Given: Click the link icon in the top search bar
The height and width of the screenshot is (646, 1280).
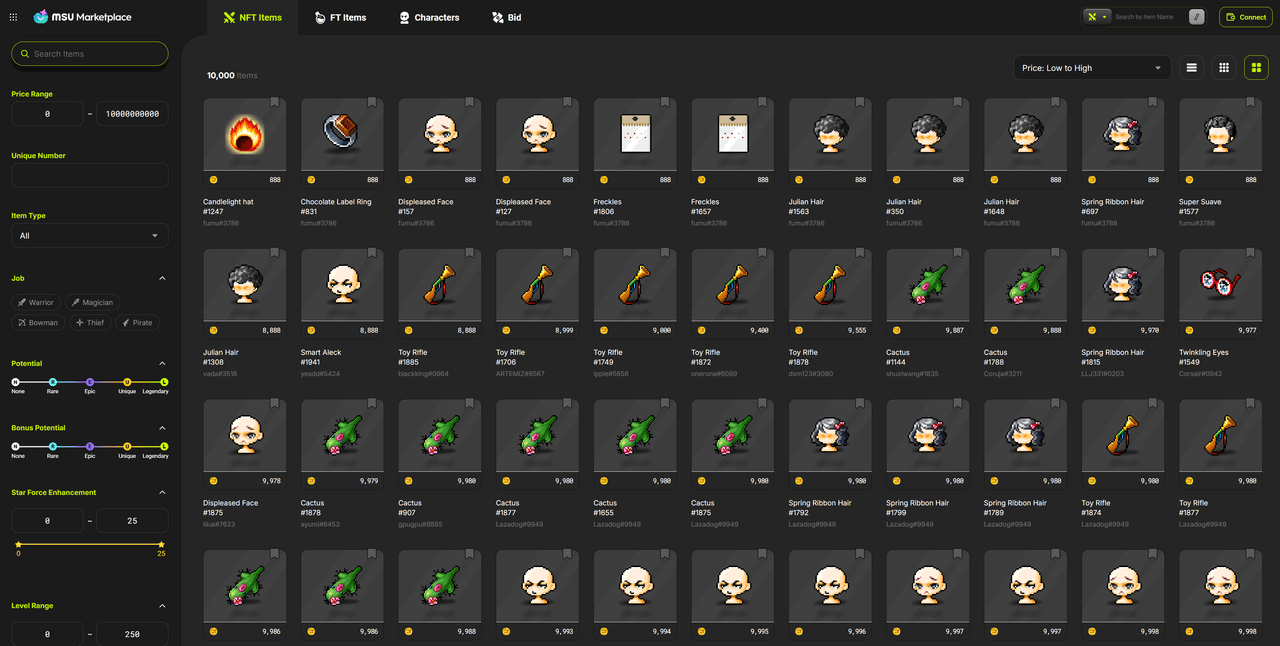Looking at the screenshot, I should pyautogui.click(x=1196, y=17).
